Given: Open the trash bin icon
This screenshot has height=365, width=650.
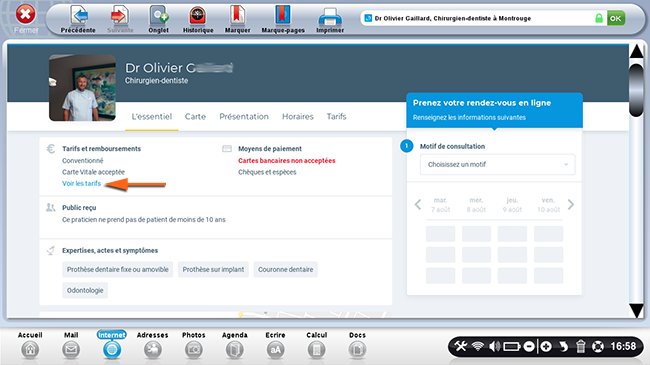Looking at the screenshot, I should click(x=581, y=346).
